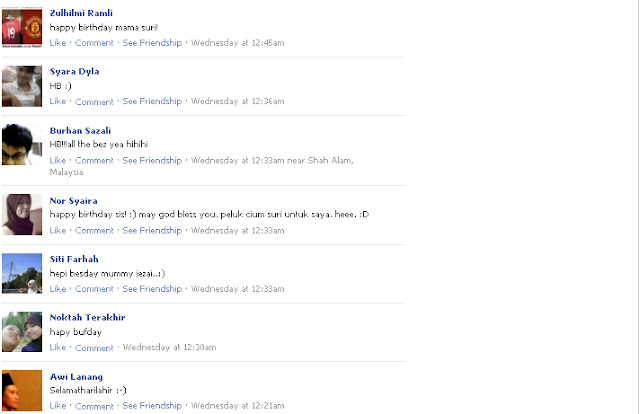
Task: Click Burhan Sazali's name link
Action: tap(80, 131)
